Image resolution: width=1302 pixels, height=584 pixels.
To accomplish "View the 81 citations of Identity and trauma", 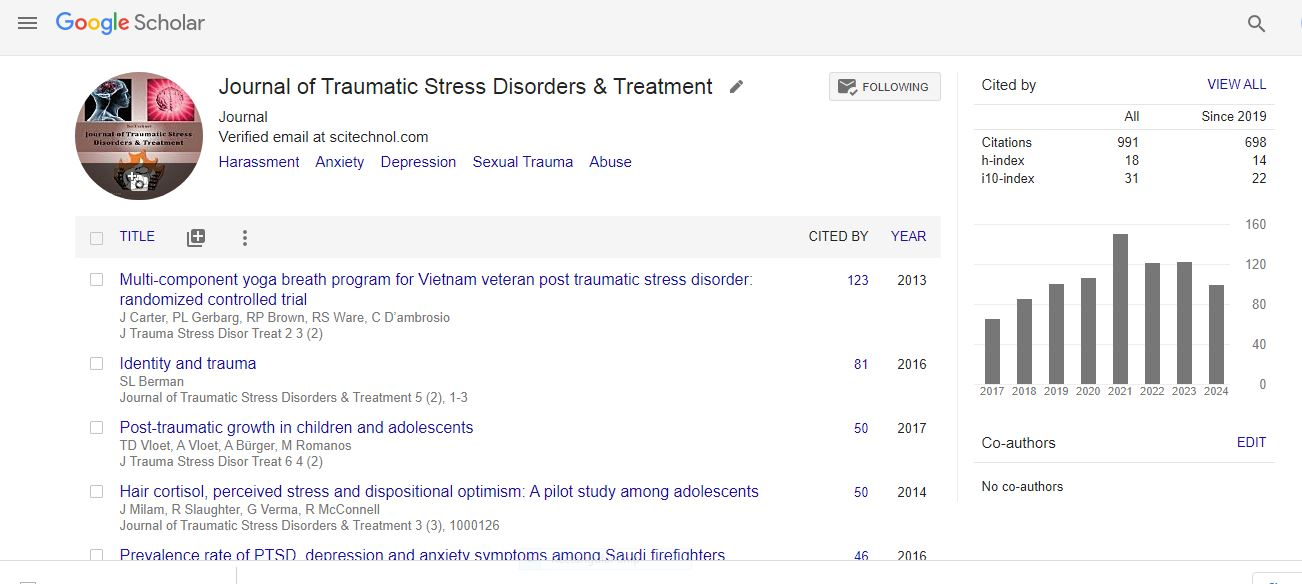I will (861, 365).
